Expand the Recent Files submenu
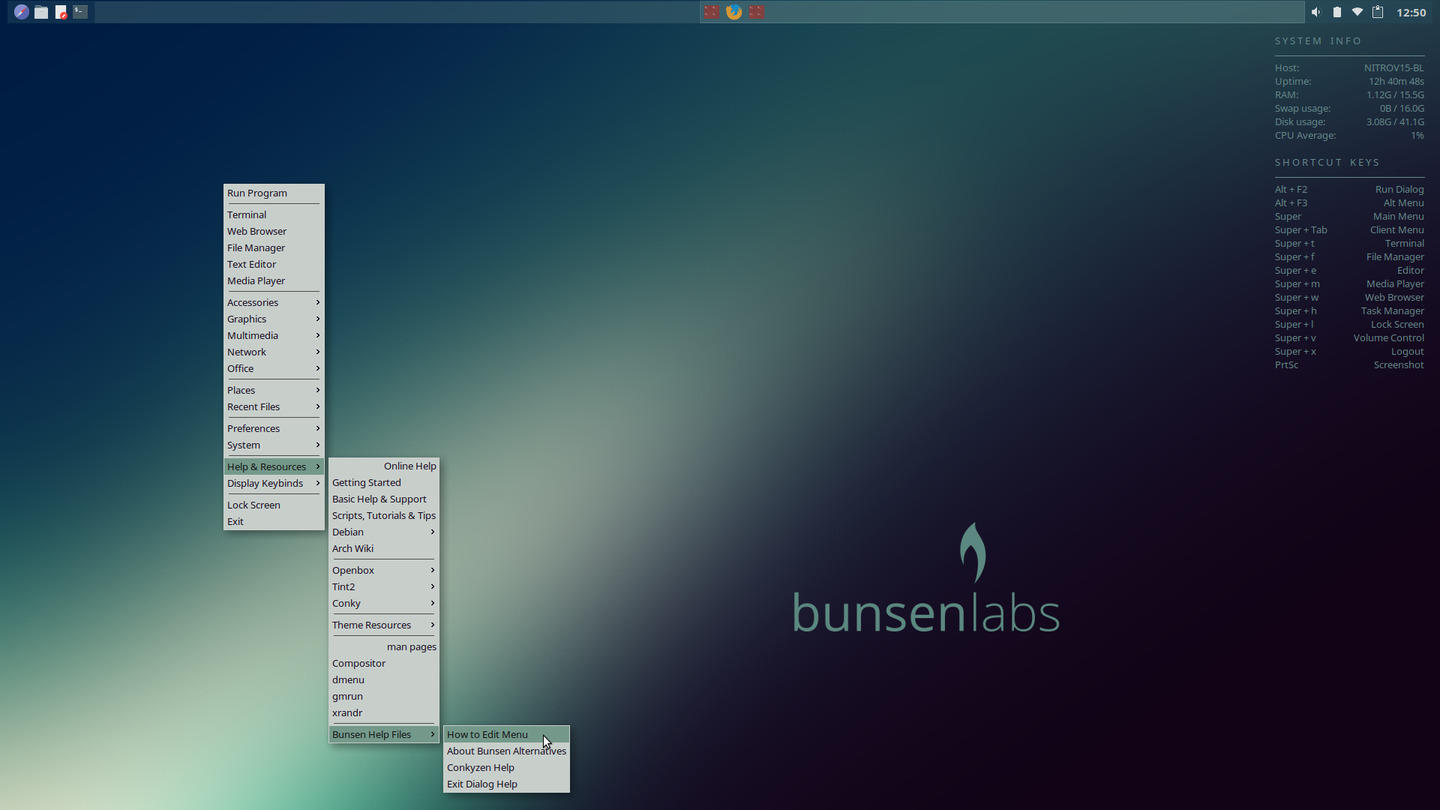This screenshot has width=1440, height=810. tap(274, 407)
